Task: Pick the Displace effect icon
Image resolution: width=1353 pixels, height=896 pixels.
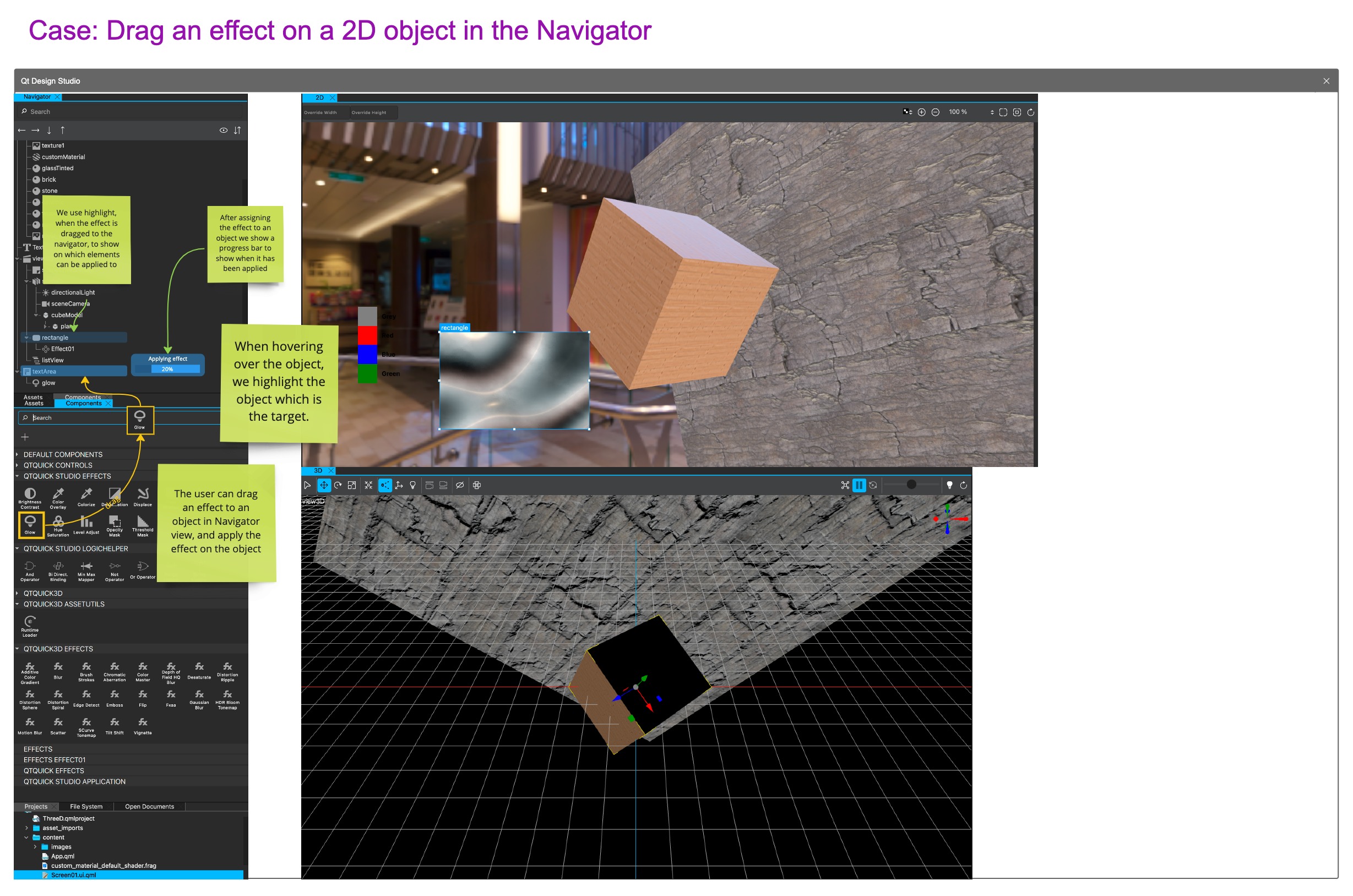Action: coord(143,497)
